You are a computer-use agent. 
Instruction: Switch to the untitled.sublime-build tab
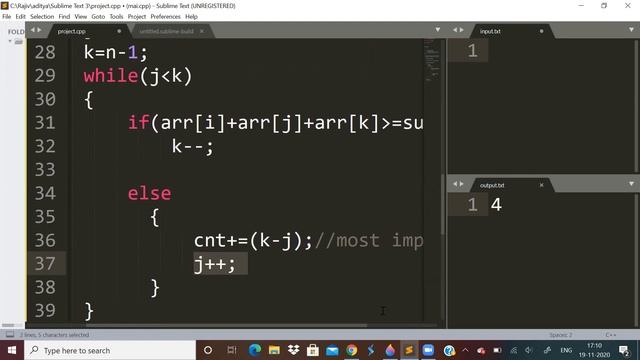pos(167,31)
